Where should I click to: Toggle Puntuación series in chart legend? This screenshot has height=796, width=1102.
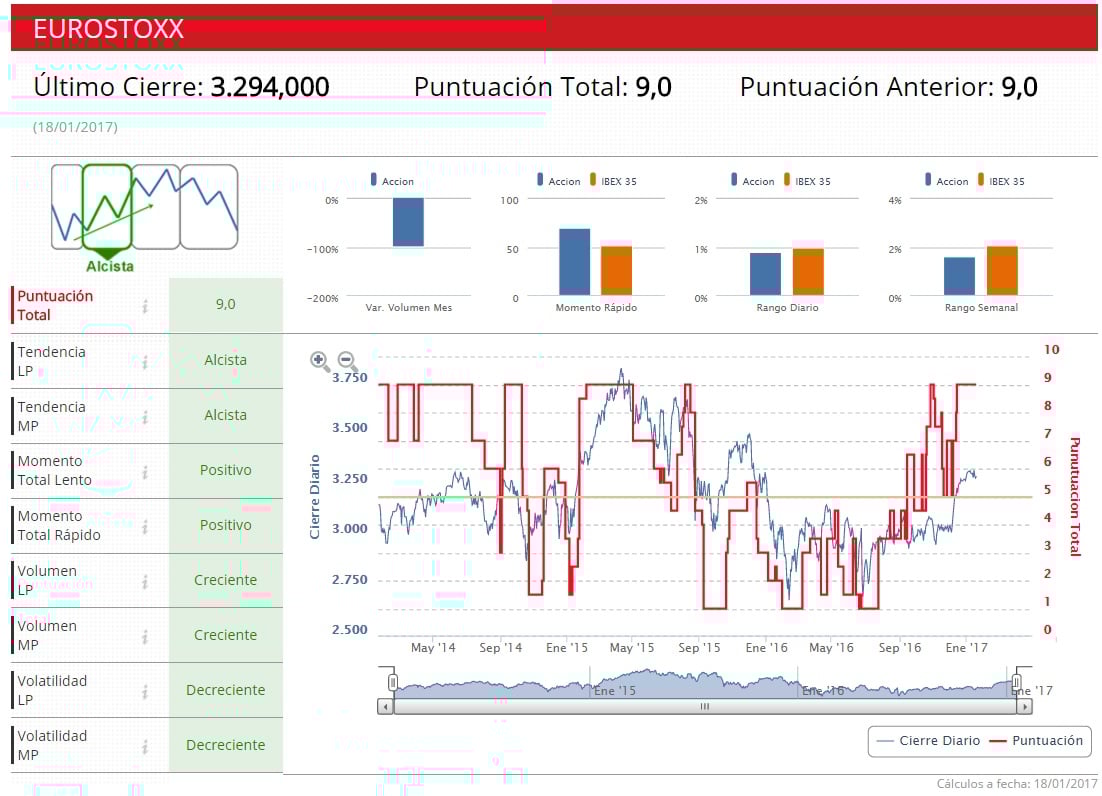click(1036, 740)
